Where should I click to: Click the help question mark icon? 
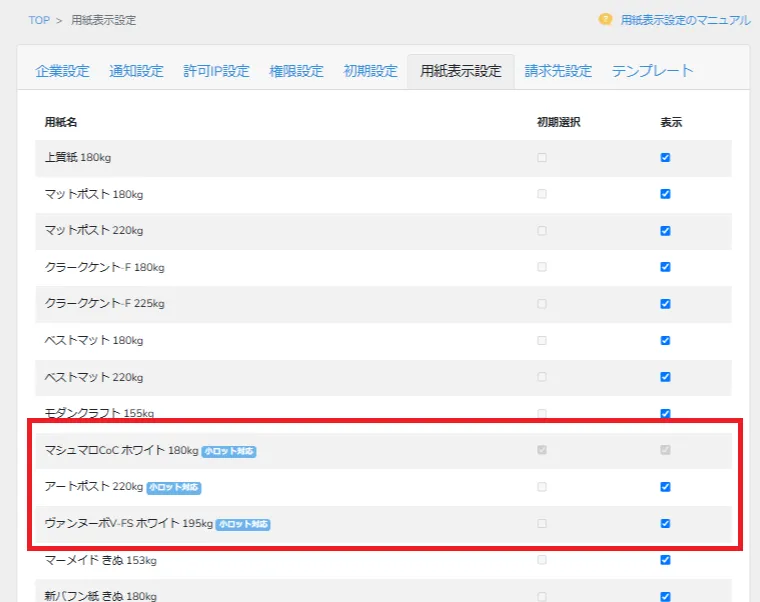(x=605, y=19)
